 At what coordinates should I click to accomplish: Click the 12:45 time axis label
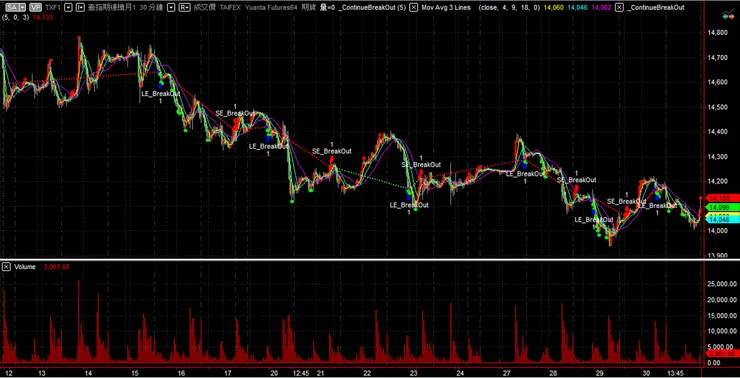[301, 373]
